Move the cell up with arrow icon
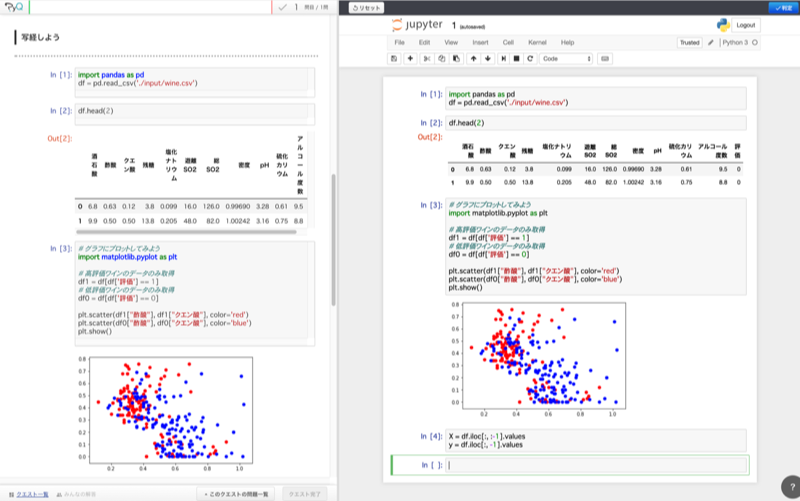800x501 pixels. [474, 59]
